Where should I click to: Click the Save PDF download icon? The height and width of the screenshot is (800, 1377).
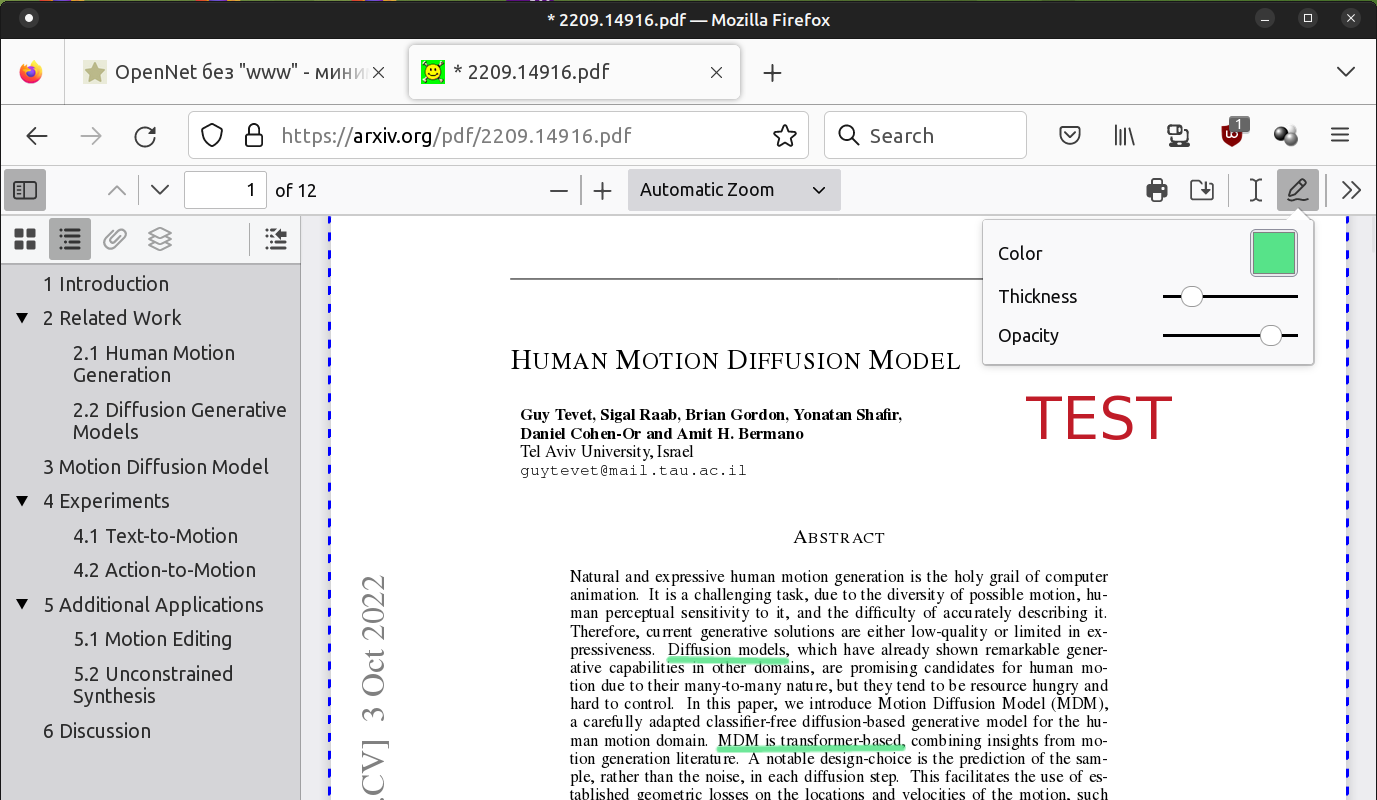point(1202,190)
